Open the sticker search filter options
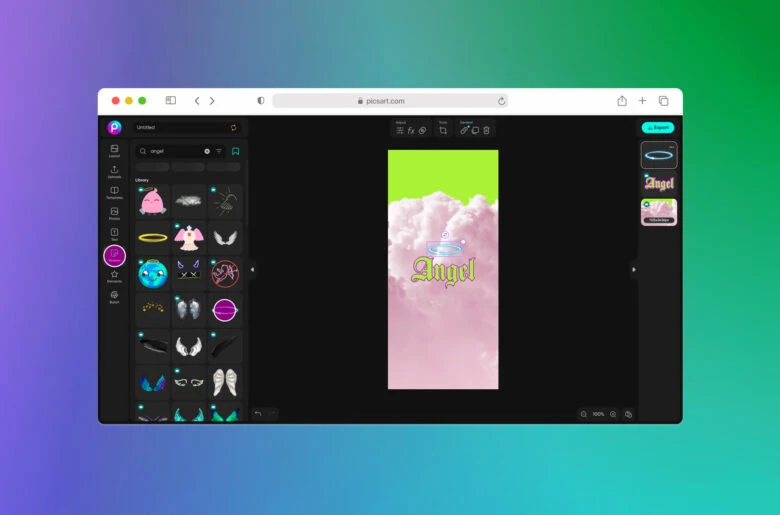 click(219, 151)
